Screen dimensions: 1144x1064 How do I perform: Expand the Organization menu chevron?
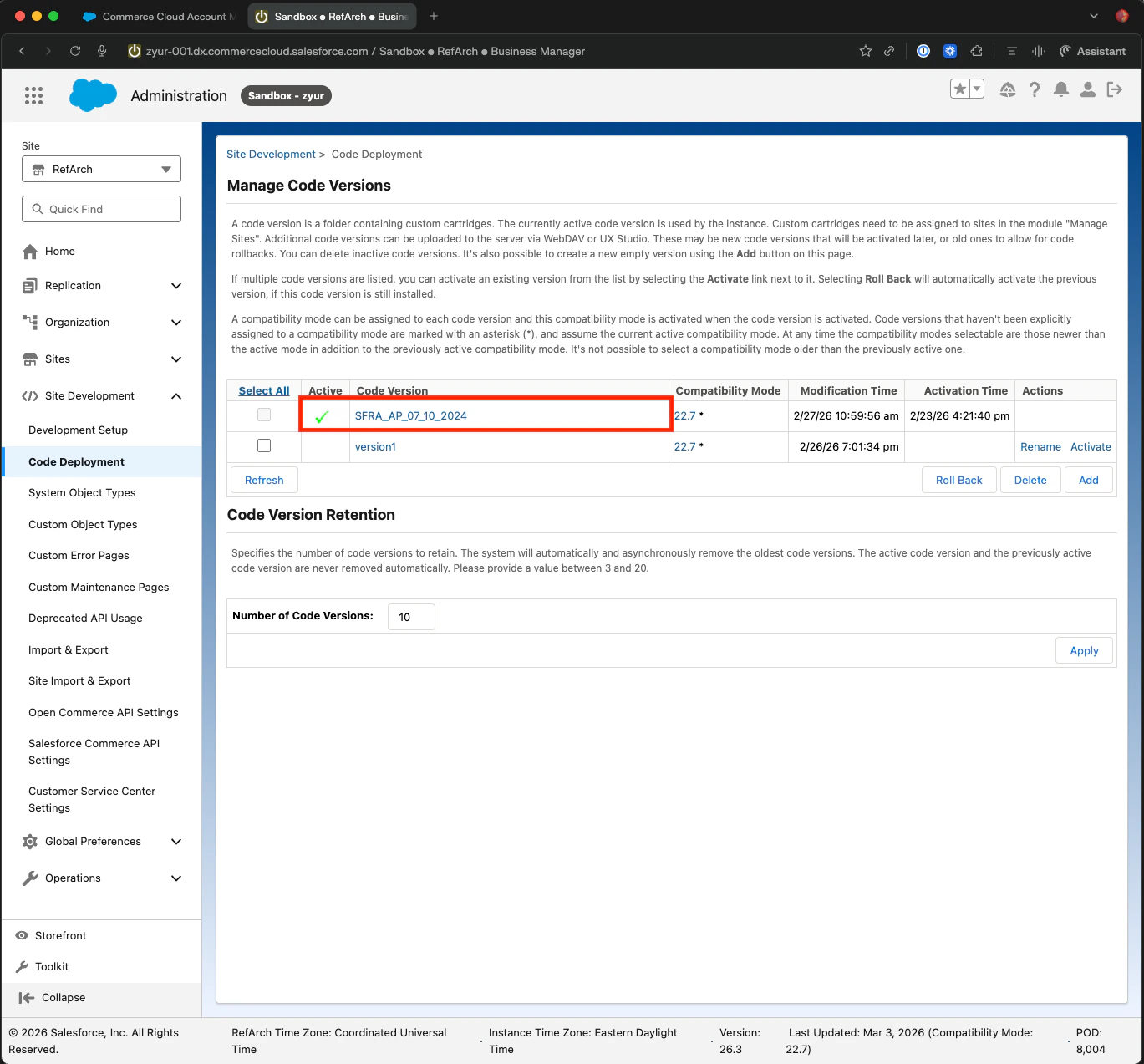176,323
